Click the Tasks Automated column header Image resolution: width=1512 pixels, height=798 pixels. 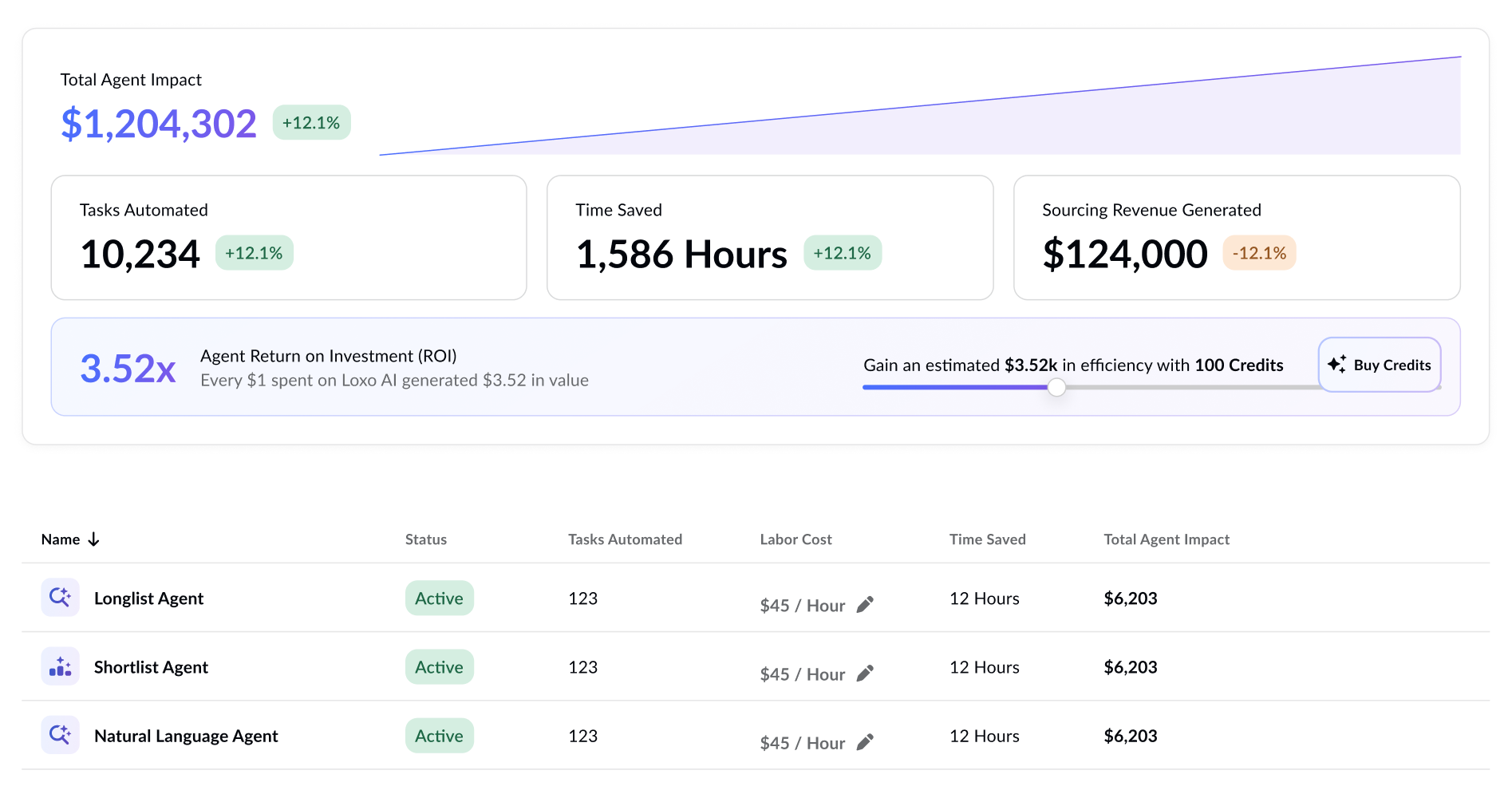[625, 539]
